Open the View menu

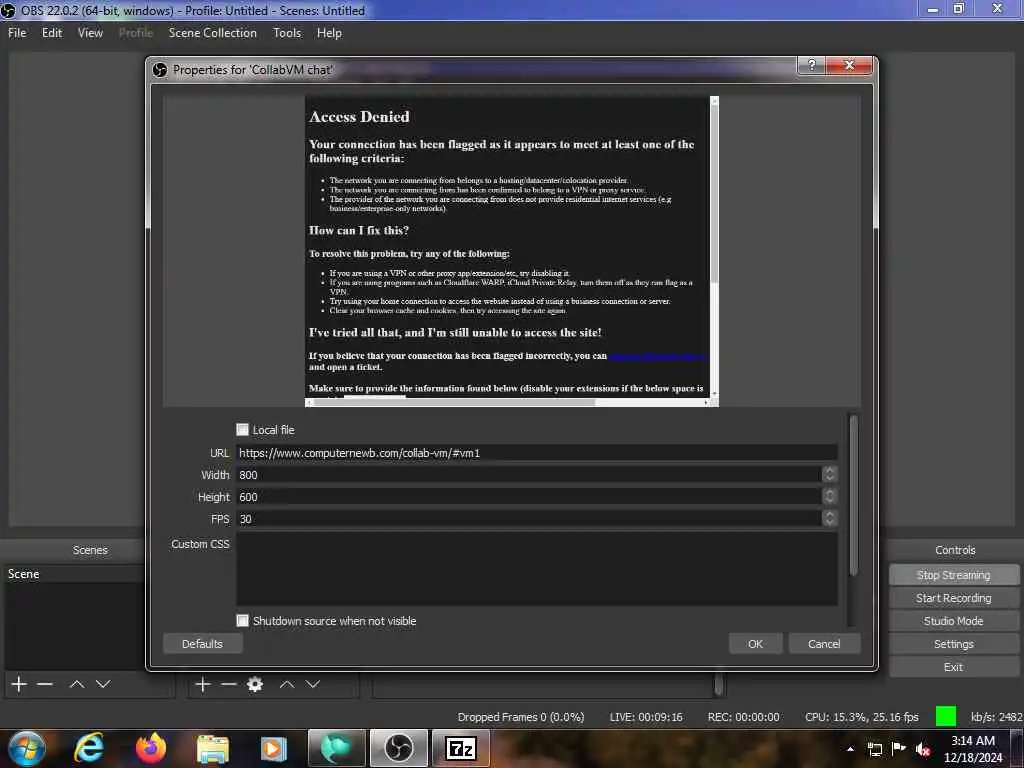90,33
